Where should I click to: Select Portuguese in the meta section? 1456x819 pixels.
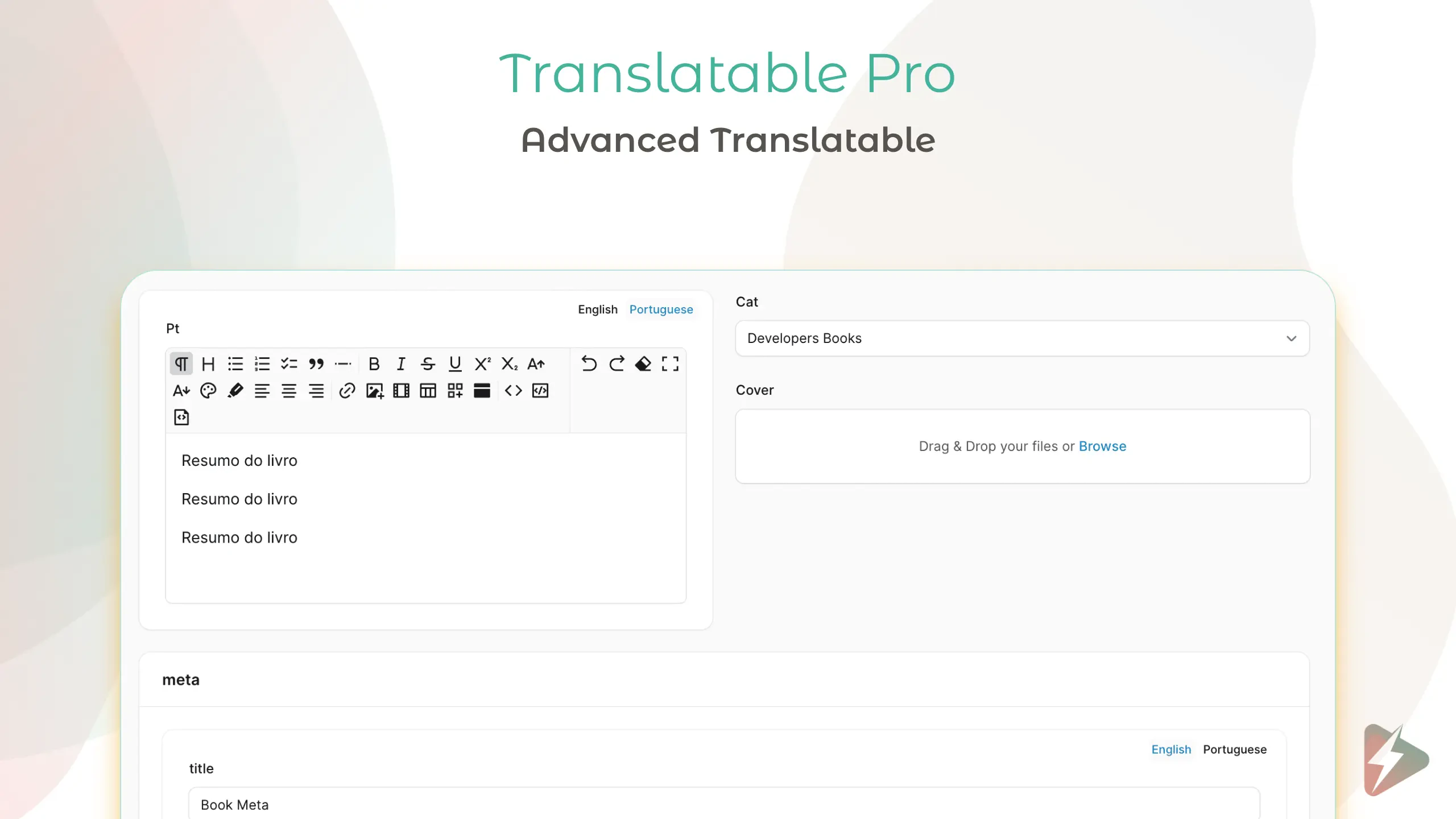click(x=1234, y=749)
